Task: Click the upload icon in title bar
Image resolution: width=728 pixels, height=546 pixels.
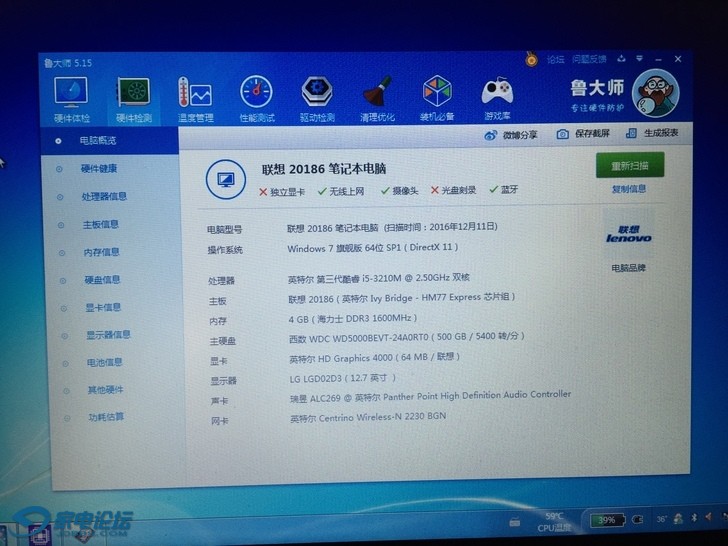Action: (x=621, y=58)
